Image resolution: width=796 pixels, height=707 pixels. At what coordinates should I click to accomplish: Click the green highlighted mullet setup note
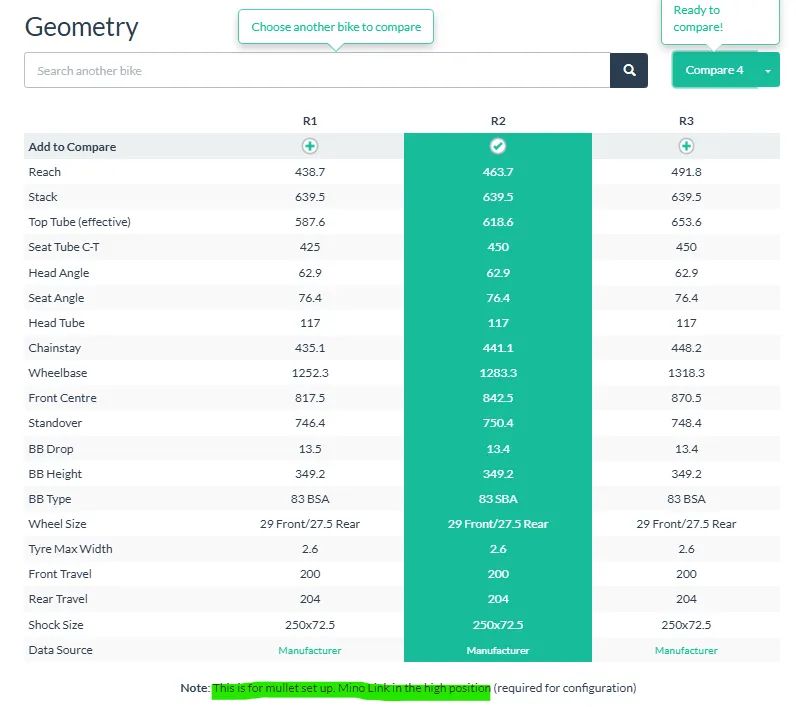point(351,688)
